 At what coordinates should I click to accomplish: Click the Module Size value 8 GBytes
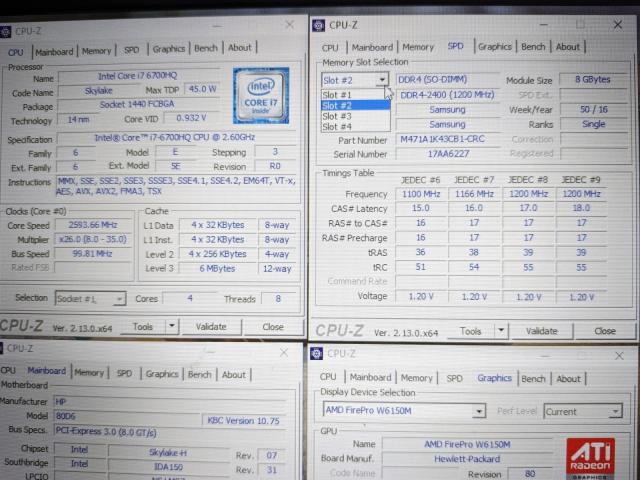pyautogui.click(x=593, y=80)
